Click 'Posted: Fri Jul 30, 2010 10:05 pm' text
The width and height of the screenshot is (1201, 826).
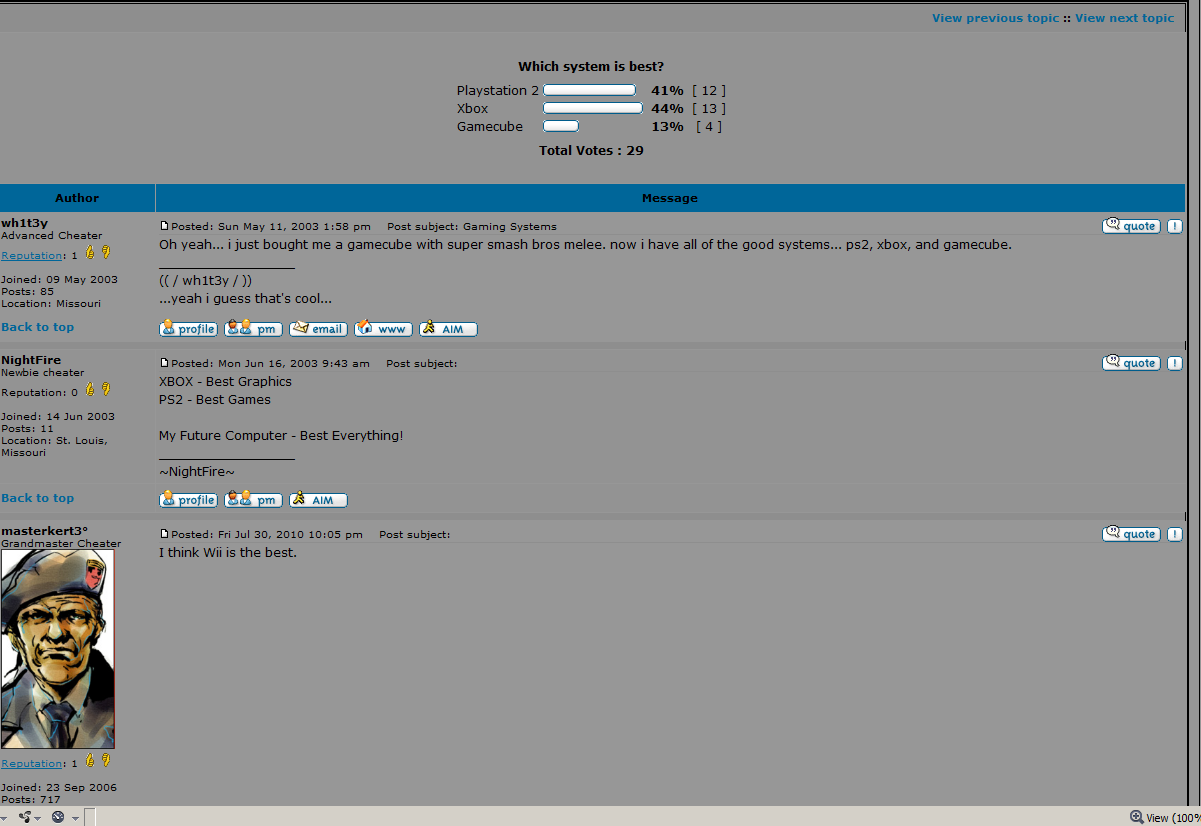click(267, 535)
